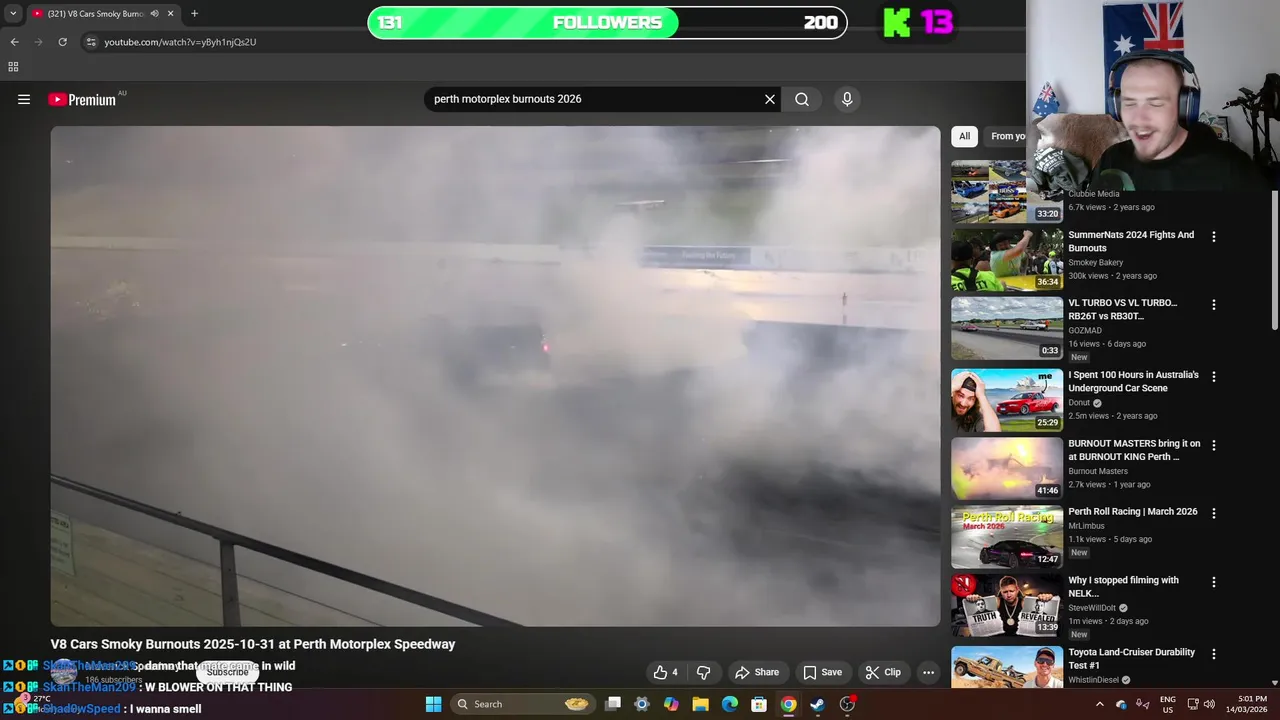Open OBS Studio from the taskbar
Image resolution: width=1280 pixels, height=720 pixels.
tap(847, 704)
